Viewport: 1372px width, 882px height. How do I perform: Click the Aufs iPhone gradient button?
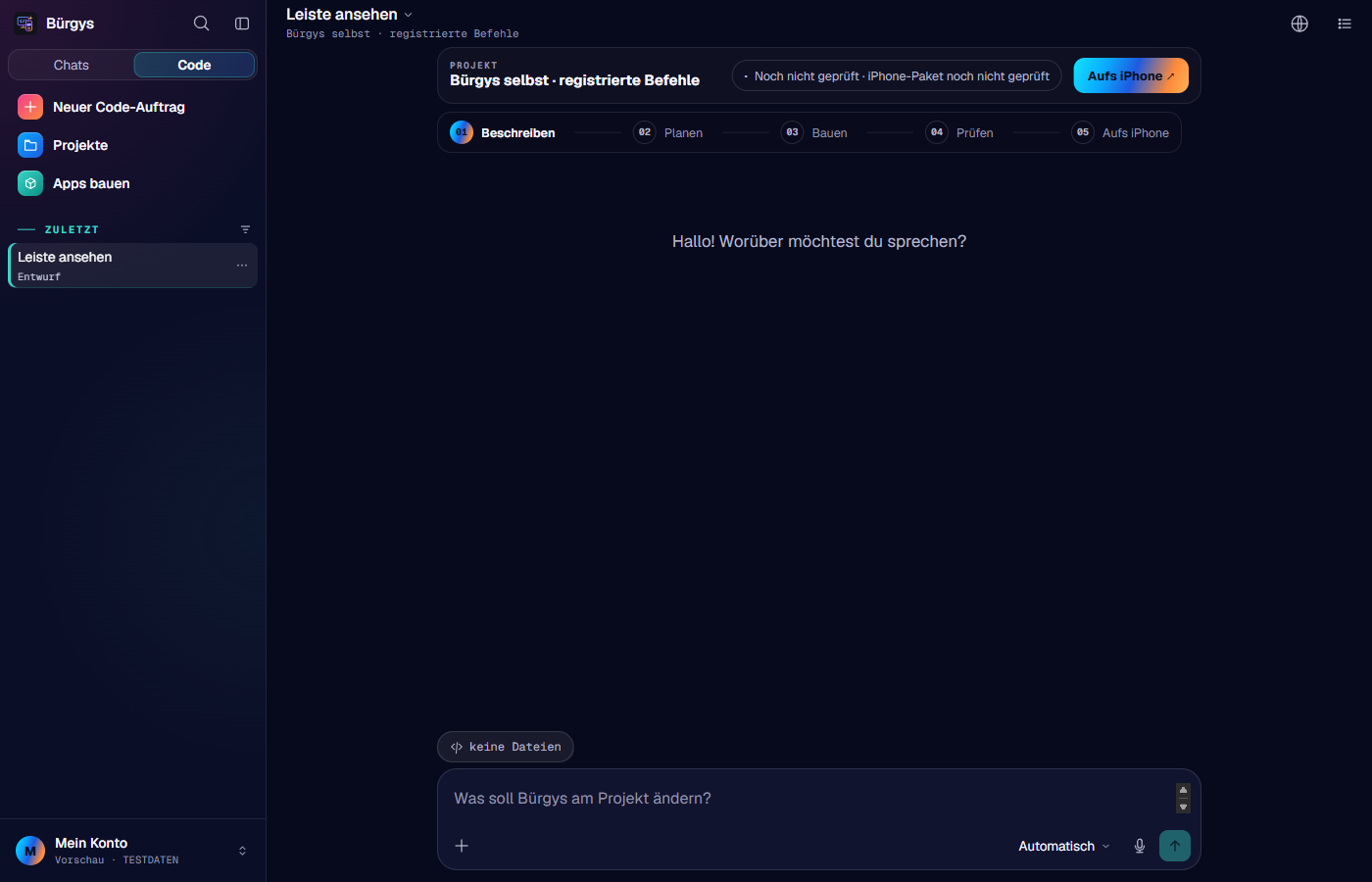click(x=1131, y=75)
